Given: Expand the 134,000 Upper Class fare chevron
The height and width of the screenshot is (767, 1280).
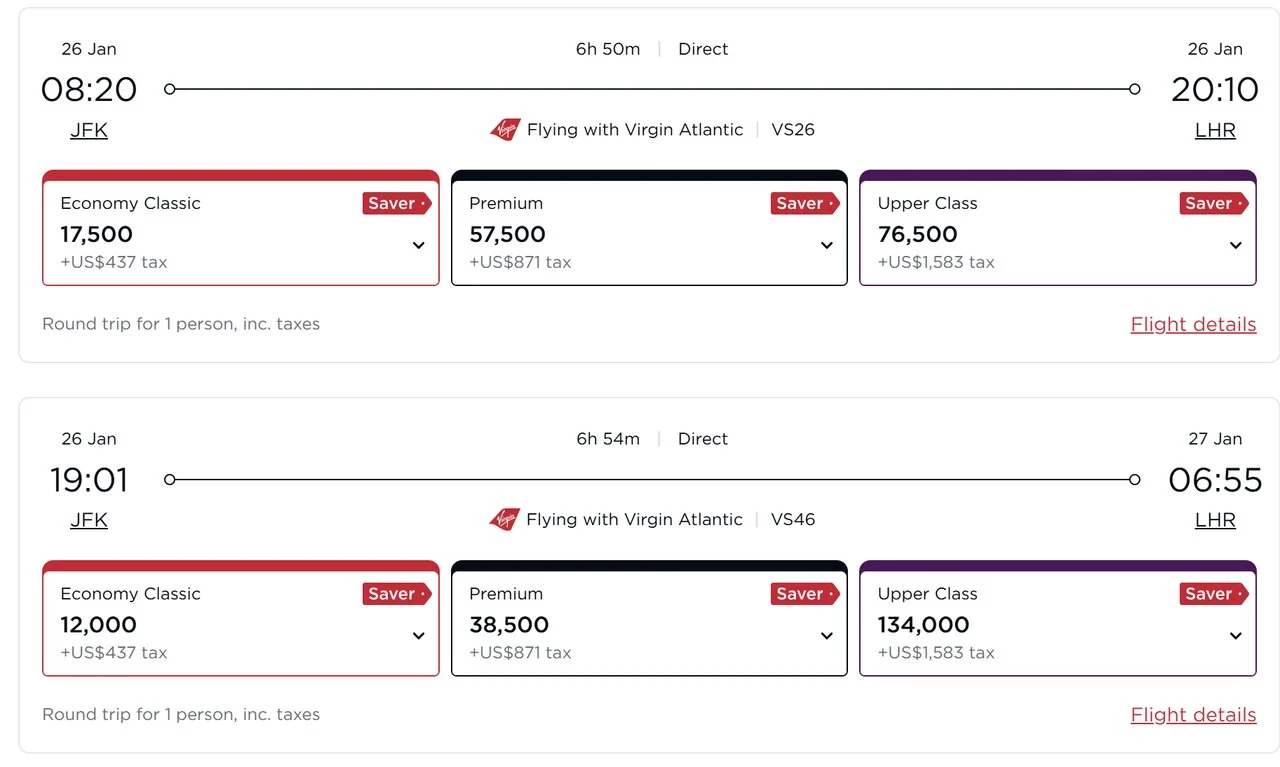Looking at the screenshot, I should (x=1236, y=635).
